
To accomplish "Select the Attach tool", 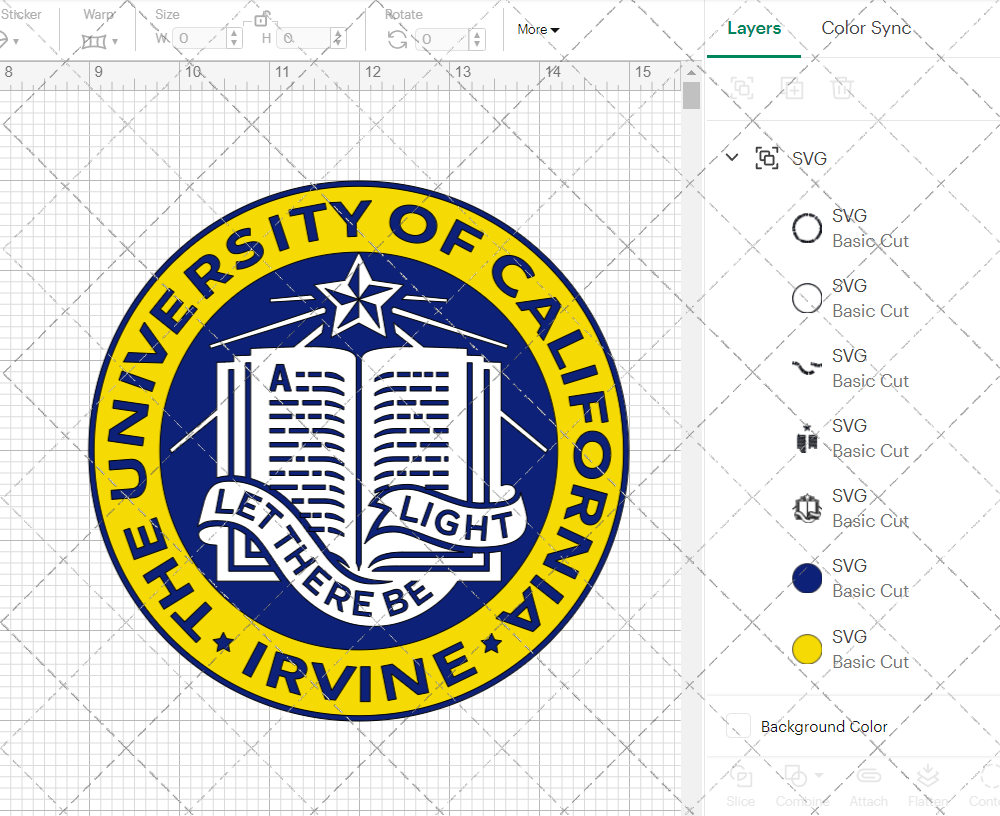I will (868, 785).
